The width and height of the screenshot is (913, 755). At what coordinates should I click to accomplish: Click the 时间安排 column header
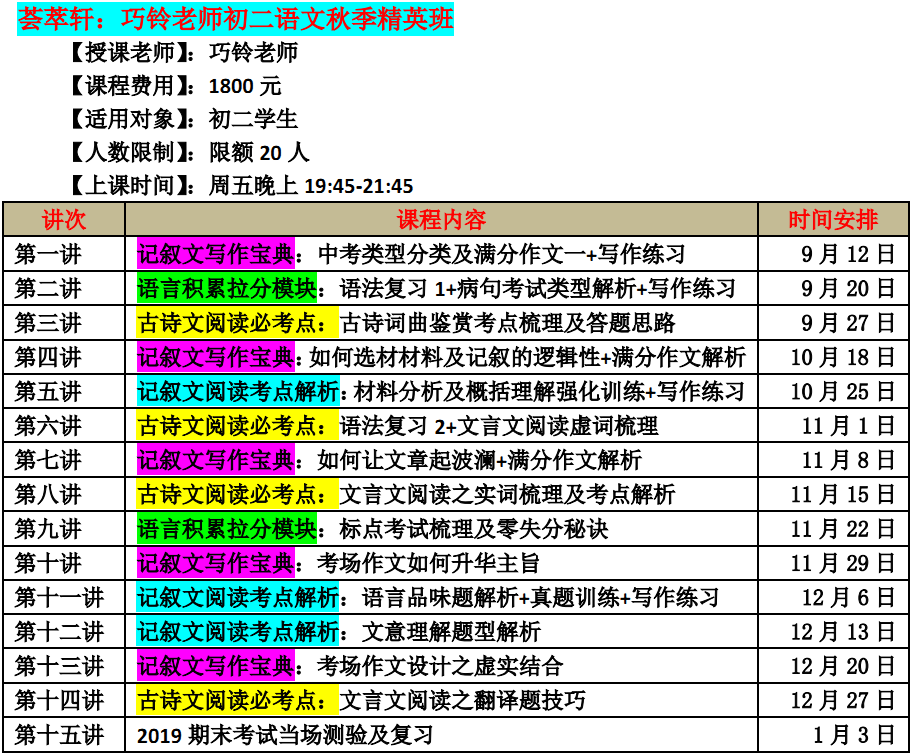pyautogui.click(x=833, y=219)
